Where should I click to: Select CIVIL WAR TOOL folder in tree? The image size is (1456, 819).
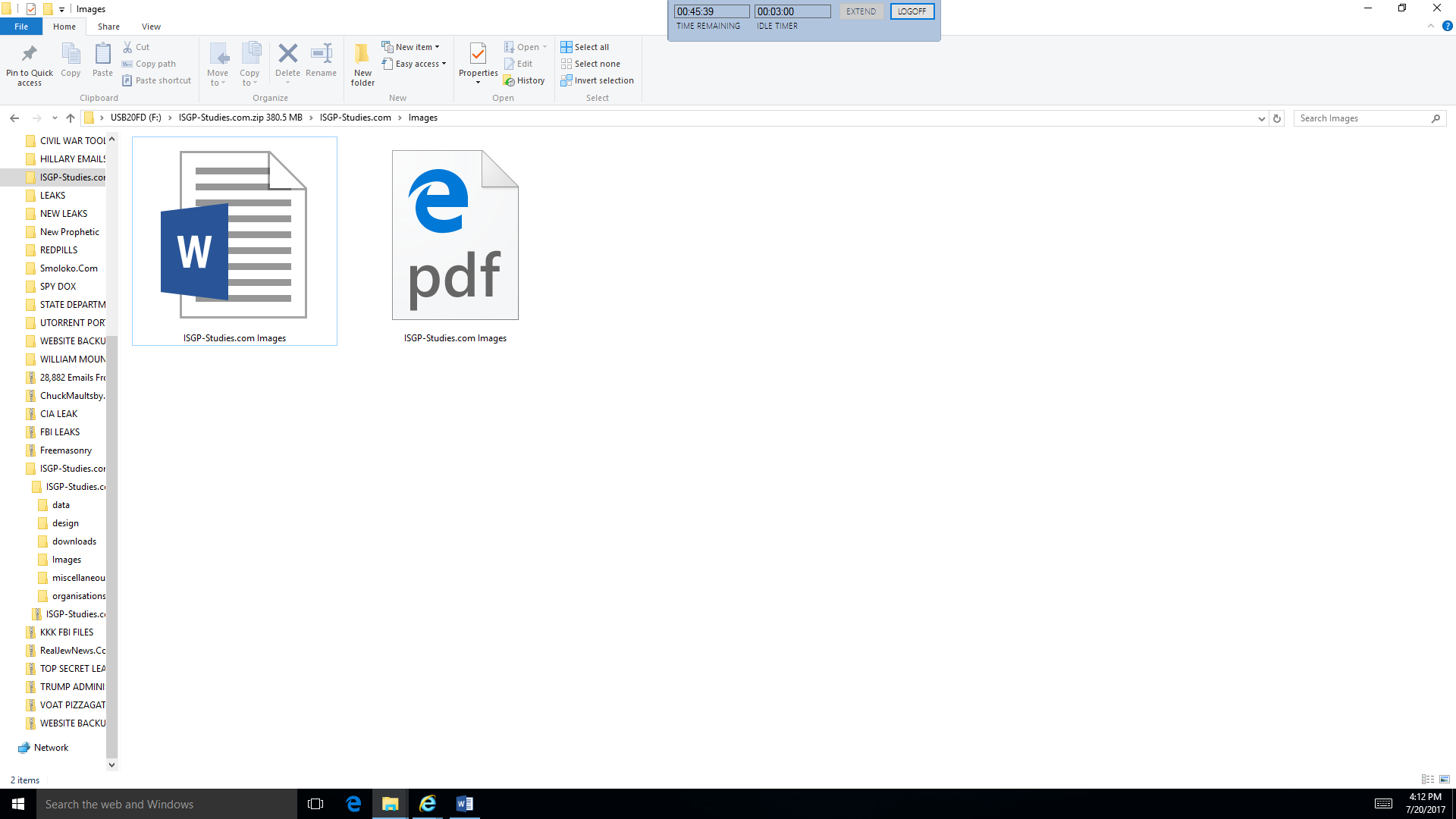point(65,140)
